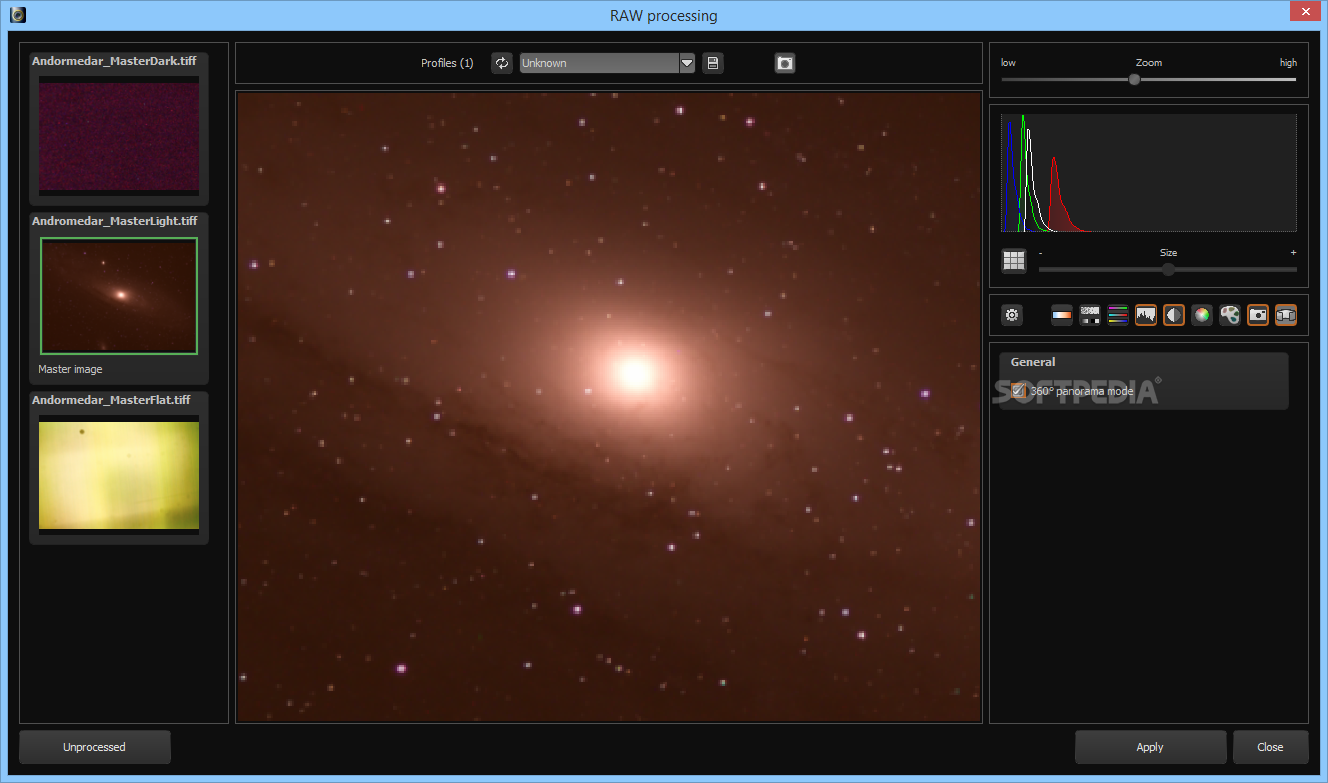The height and width of the screenshot is (783, 1328).
Task: Select the panorama tool icon
Action: [1286, 315]
